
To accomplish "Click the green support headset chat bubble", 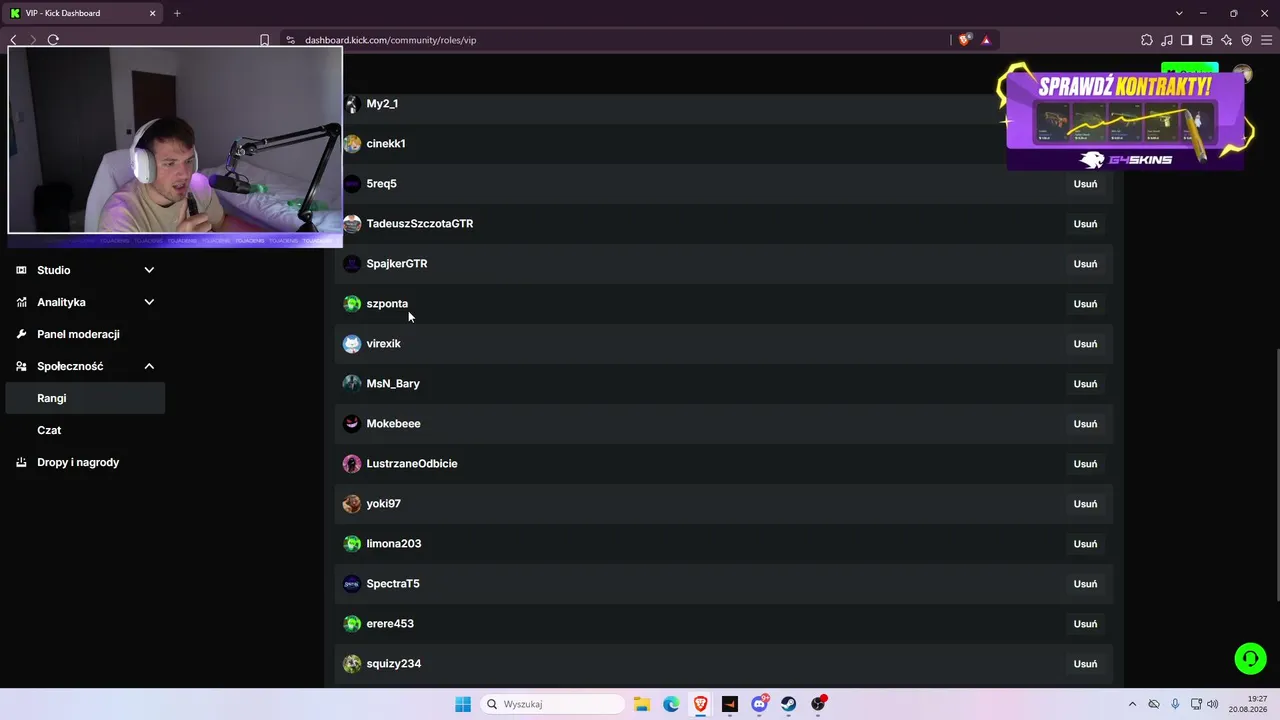I will (1250, 658).
